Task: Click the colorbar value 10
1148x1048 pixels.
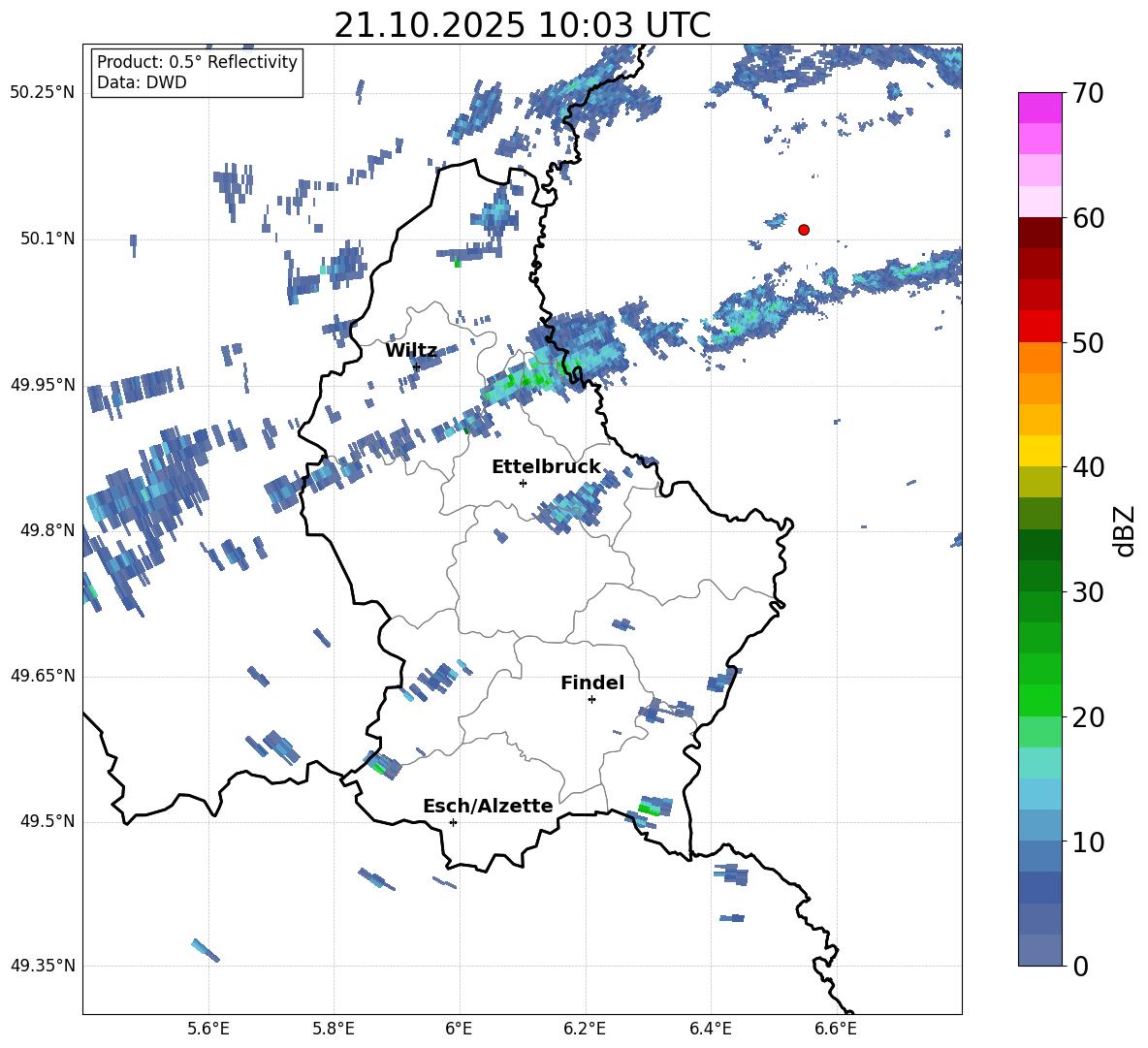Action: pyautogui.click(x=1088, y=842)
